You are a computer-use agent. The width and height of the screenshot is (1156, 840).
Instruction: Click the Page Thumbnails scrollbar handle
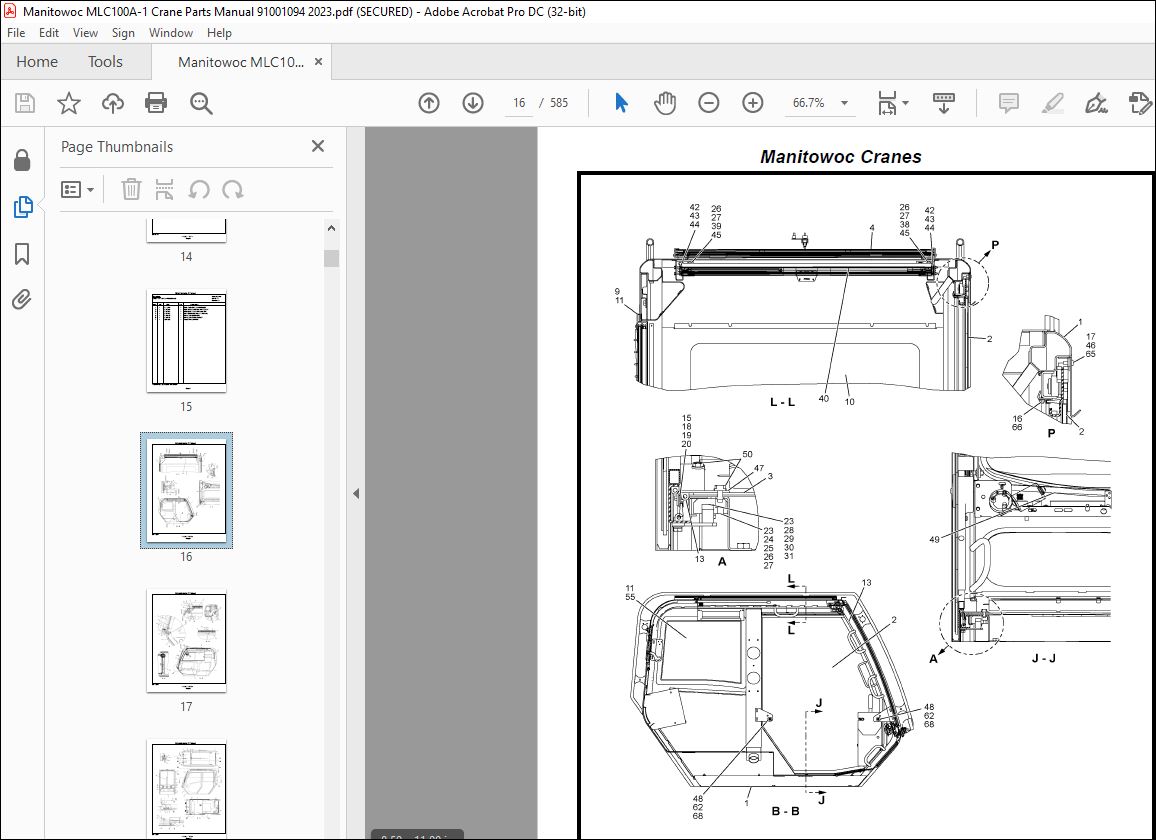click(x=332, y=258)
